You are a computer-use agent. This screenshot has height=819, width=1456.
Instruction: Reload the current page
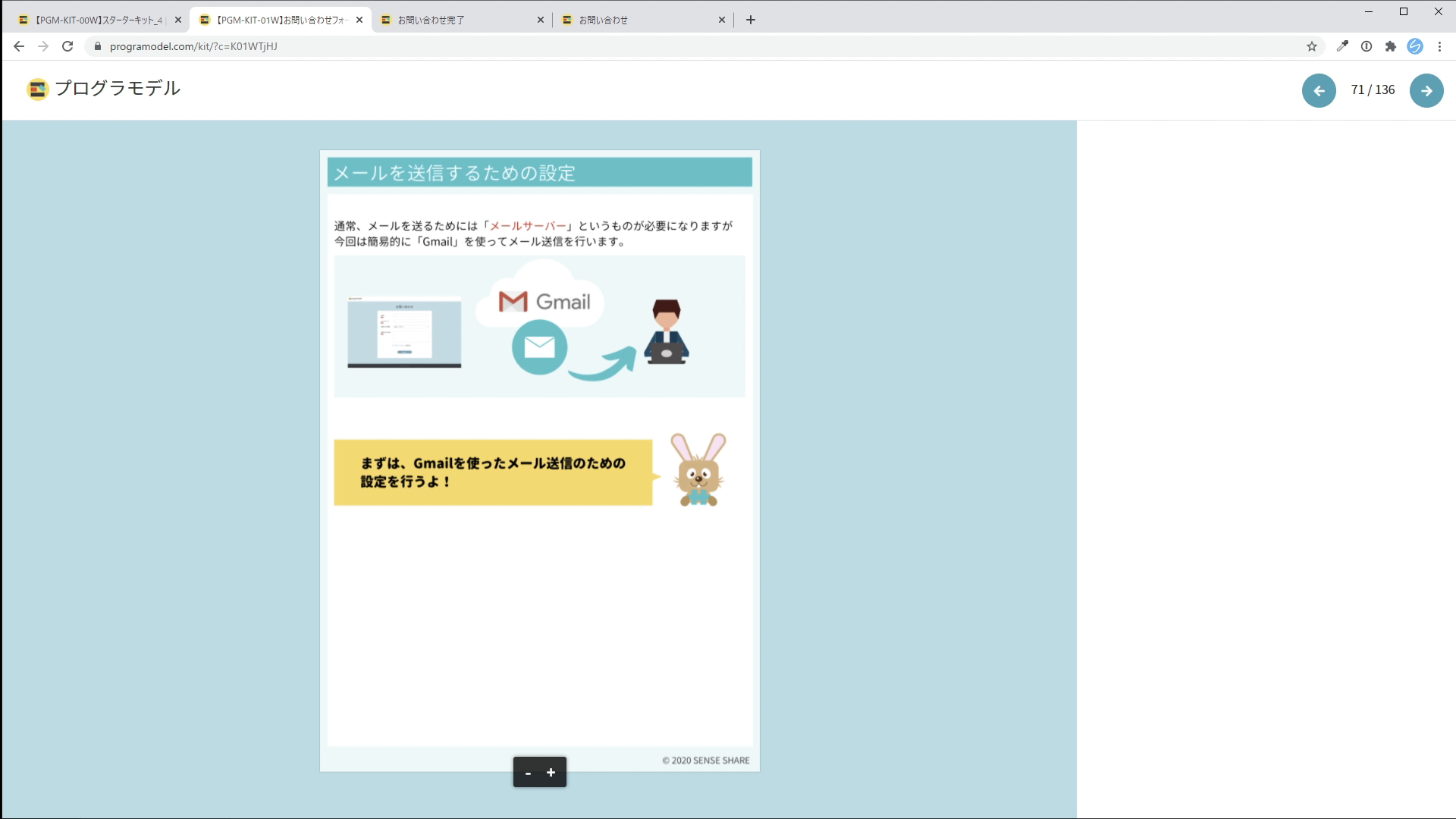pos(67,46)
